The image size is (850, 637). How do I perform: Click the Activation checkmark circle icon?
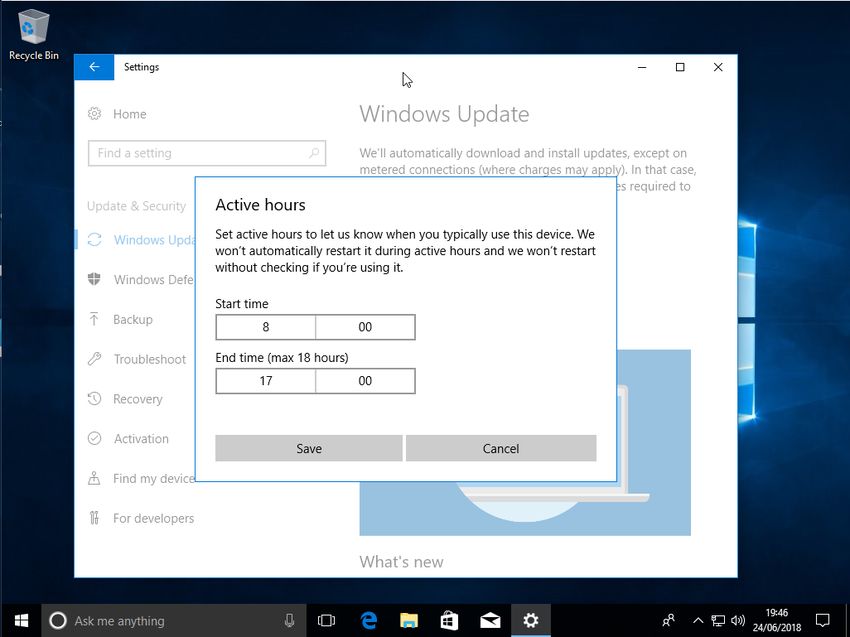pyautogui.click(x=94, y=438)
